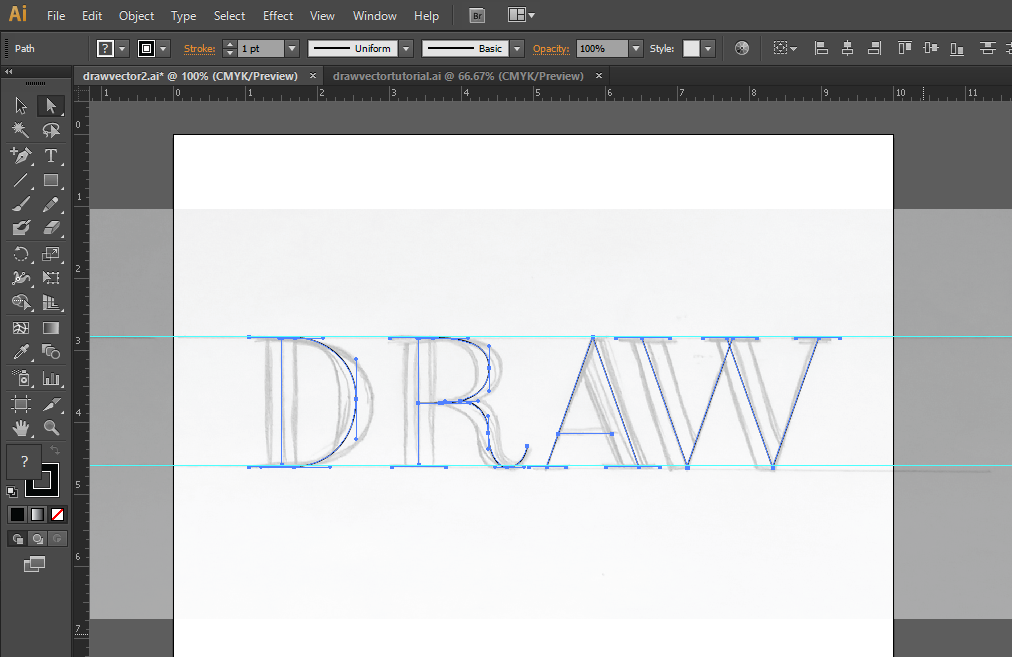This screenshot has width=1012, height=657.
Task: Enable Draw Inside mode
Action: (x=57, y=539)
